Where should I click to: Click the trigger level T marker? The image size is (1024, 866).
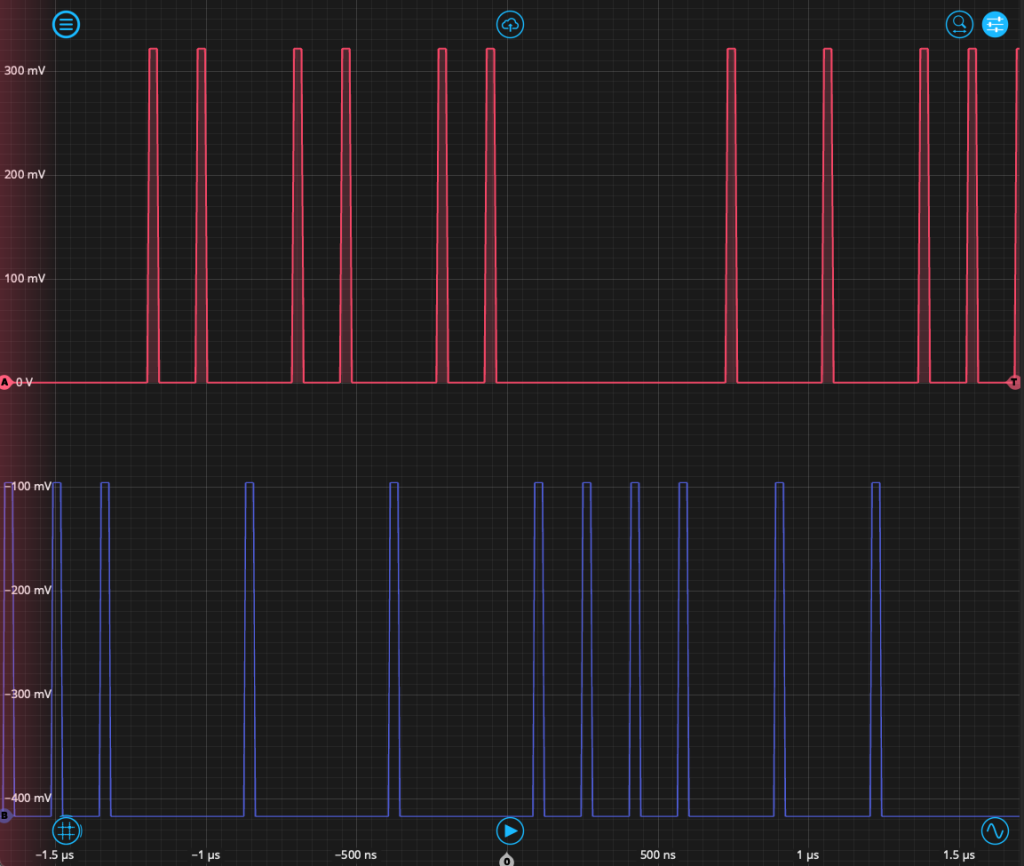pyautogui.click(x=1014, y=383)
